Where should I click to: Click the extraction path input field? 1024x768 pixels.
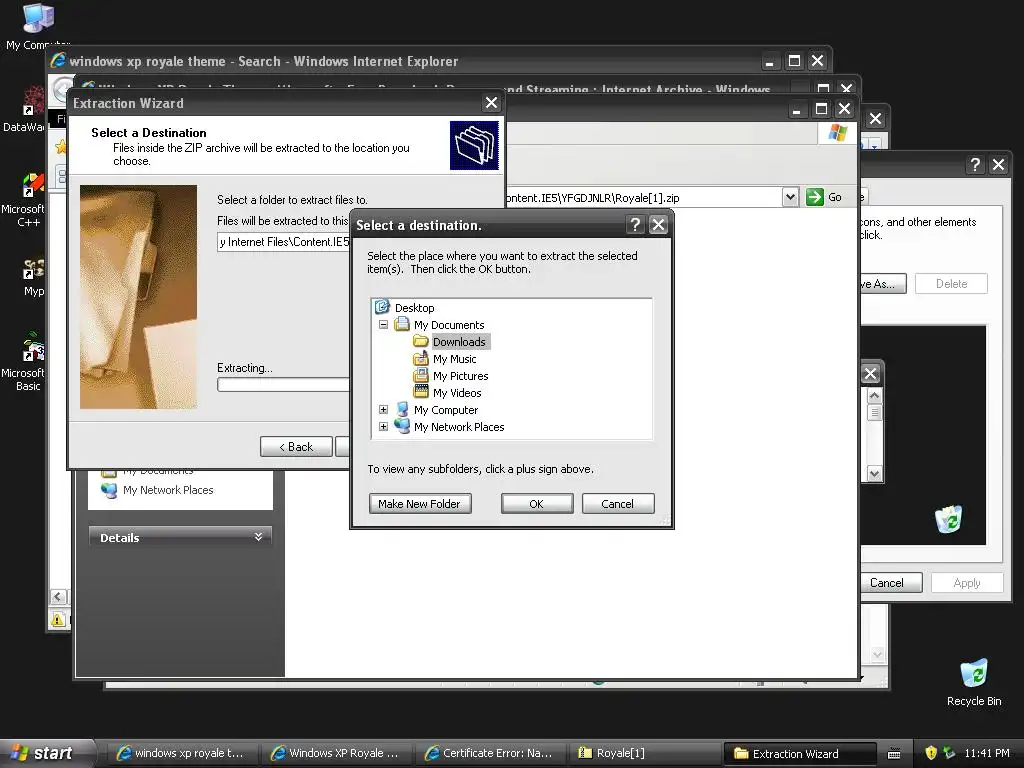click(283, 242)
